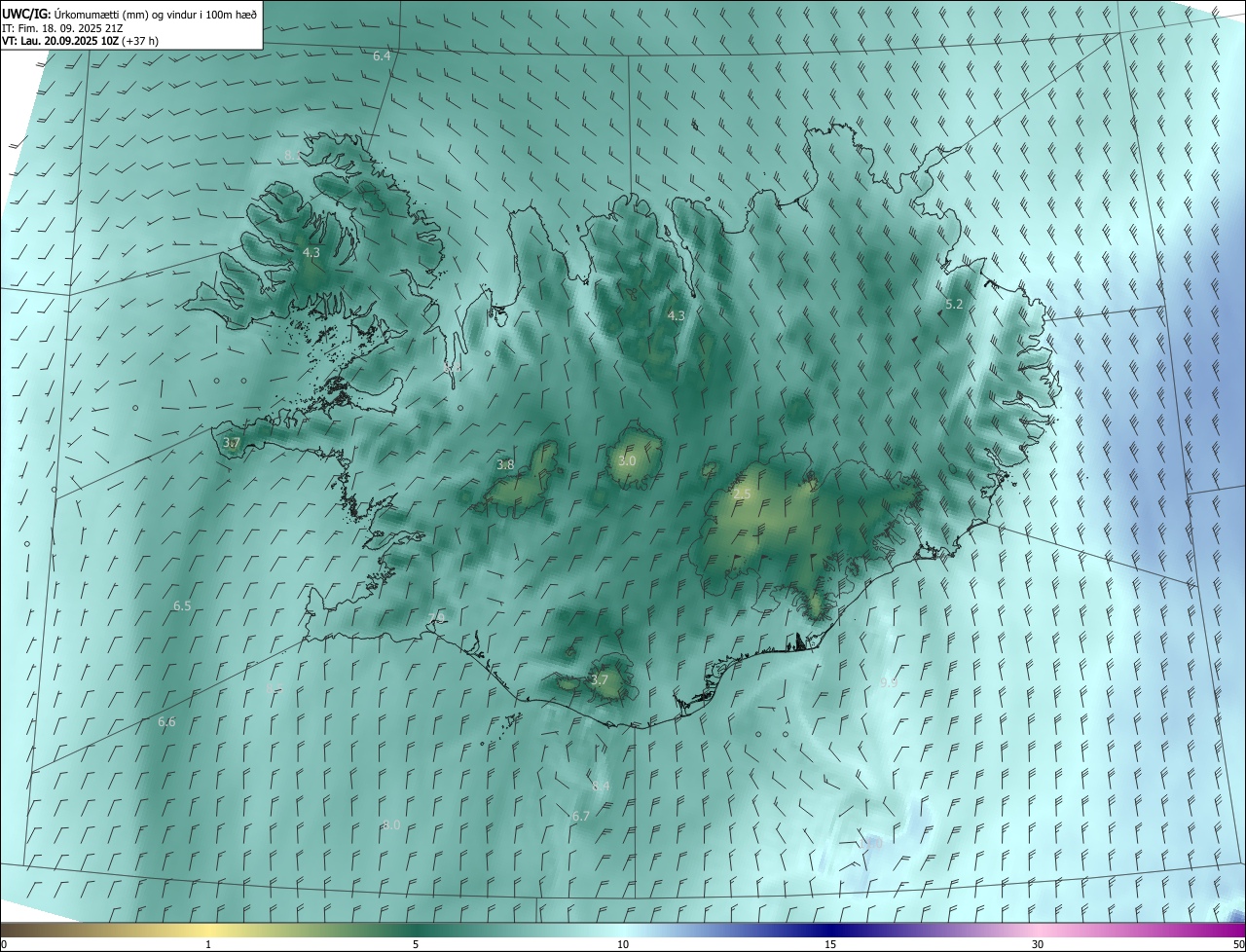Viewport: 1246px width, 952px height.
Task: Click the 10 tick on the color scale
Action: 623,944
